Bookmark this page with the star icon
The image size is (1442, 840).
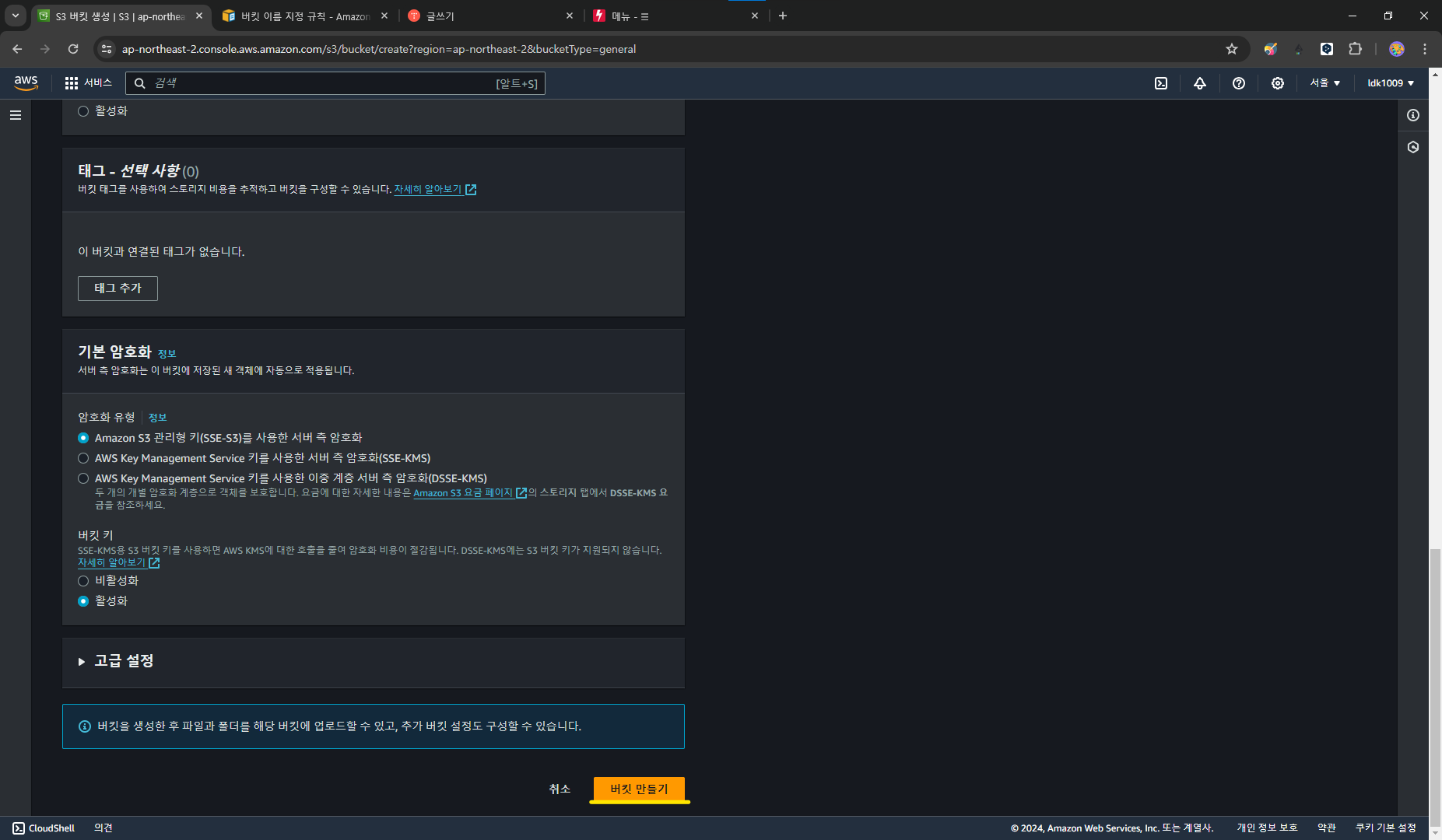point(1232,49)
